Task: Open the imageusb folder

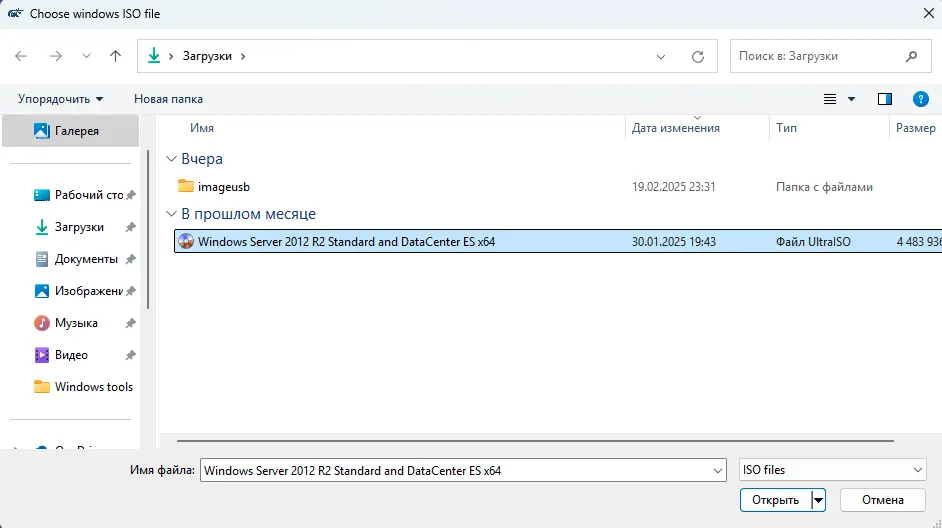Action: [x=223, y=186]
